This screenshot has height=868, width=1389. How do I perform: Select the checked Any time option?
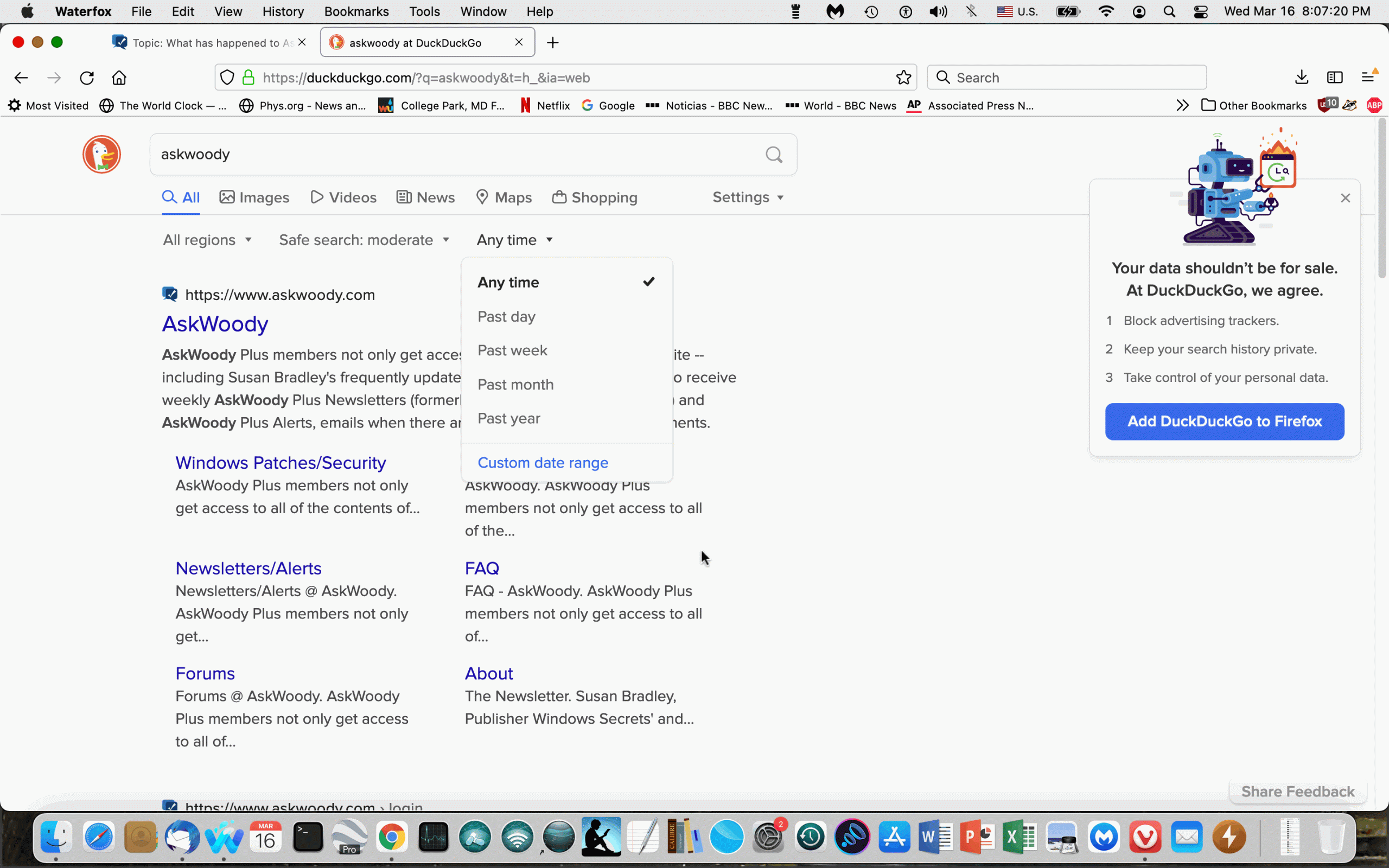508,283
